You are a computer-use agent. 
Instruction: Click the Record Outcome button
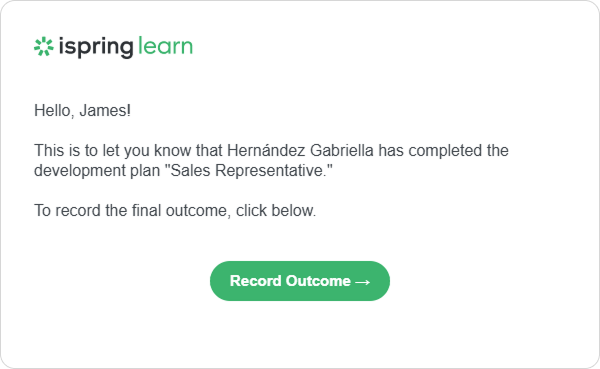tap(300, 281)
